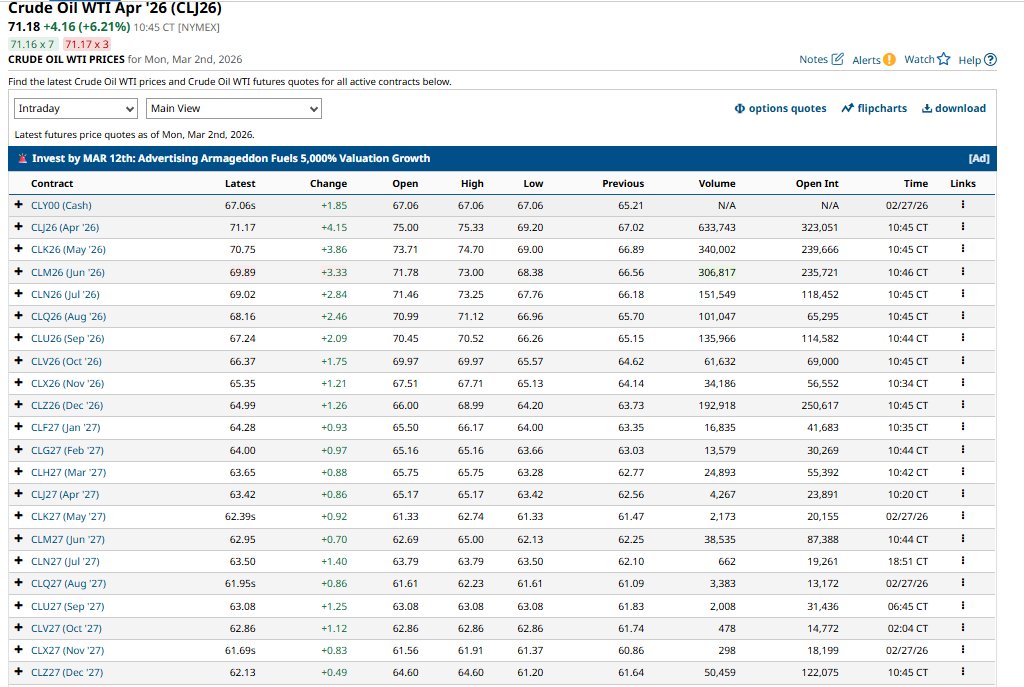This screenshot has height=687, width=1024.
Task: Open the CLM27 (Jun '27) contract link
Action: 68,539
